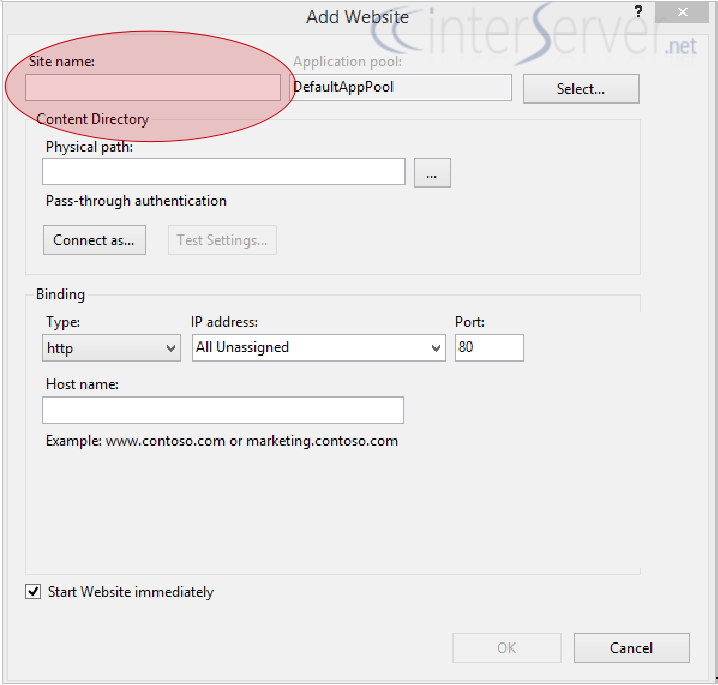
Task: Click the OK button
Action: click(506, 648)
